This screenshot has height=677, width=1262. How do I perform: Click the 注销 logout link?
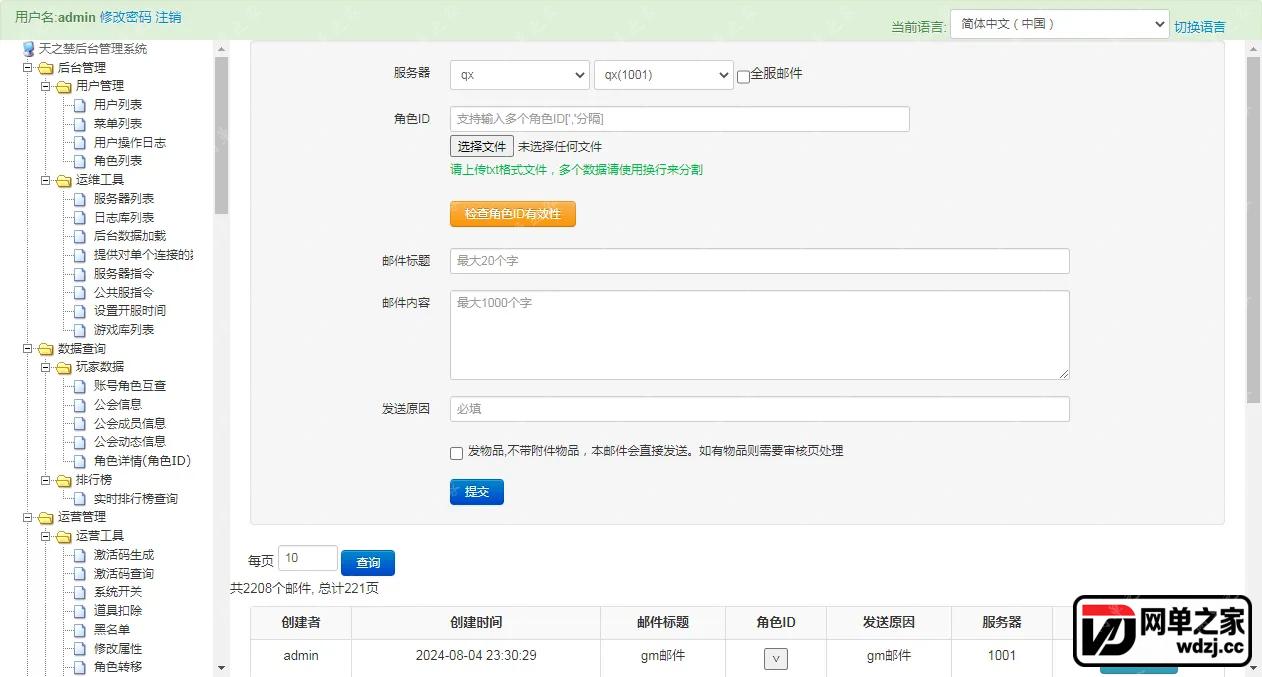(169, 17)
